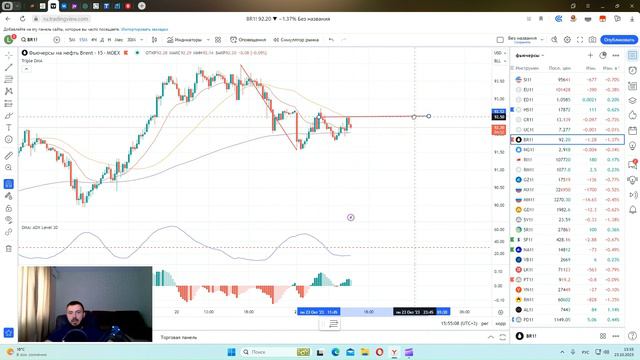Open the emoji icons tool

(9, 140)
